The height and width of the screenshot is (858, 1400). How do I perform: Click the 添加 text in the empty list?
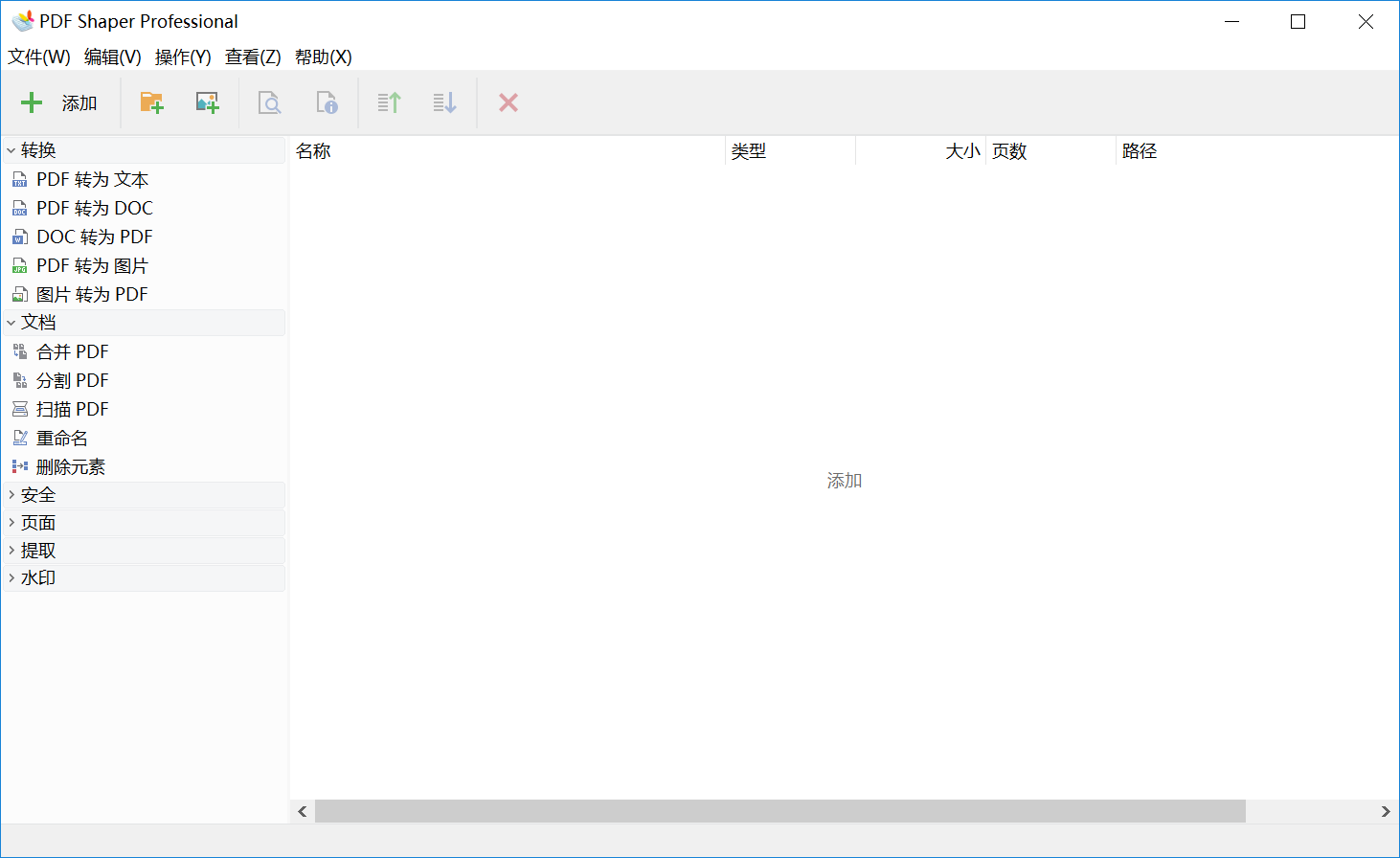pyautogui.click(x=845, y=481)
